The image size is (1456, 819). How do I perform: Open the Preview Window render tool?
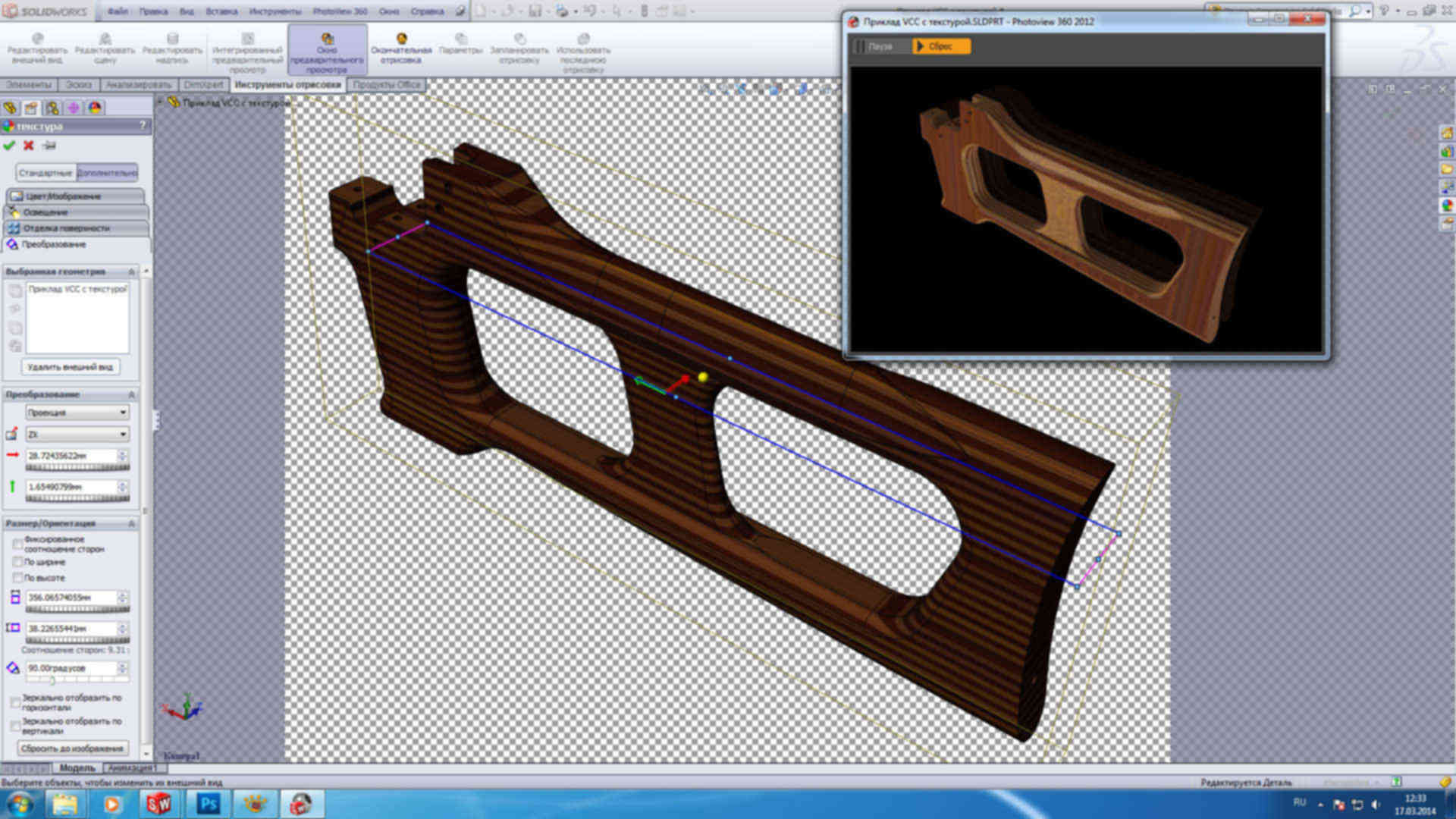(327, 50)
